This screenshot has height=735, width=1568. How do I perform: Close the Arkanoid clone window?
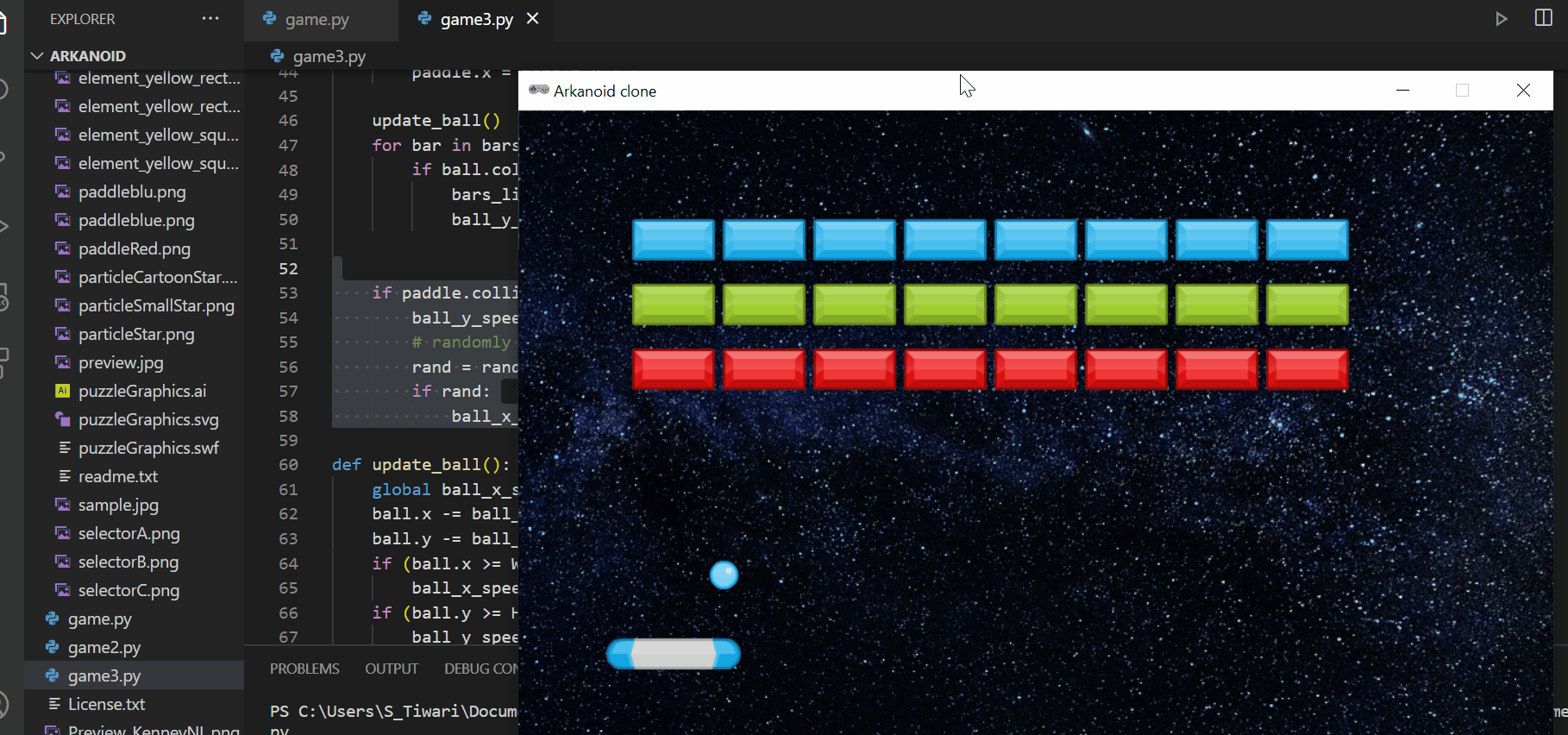[1523, 91]
